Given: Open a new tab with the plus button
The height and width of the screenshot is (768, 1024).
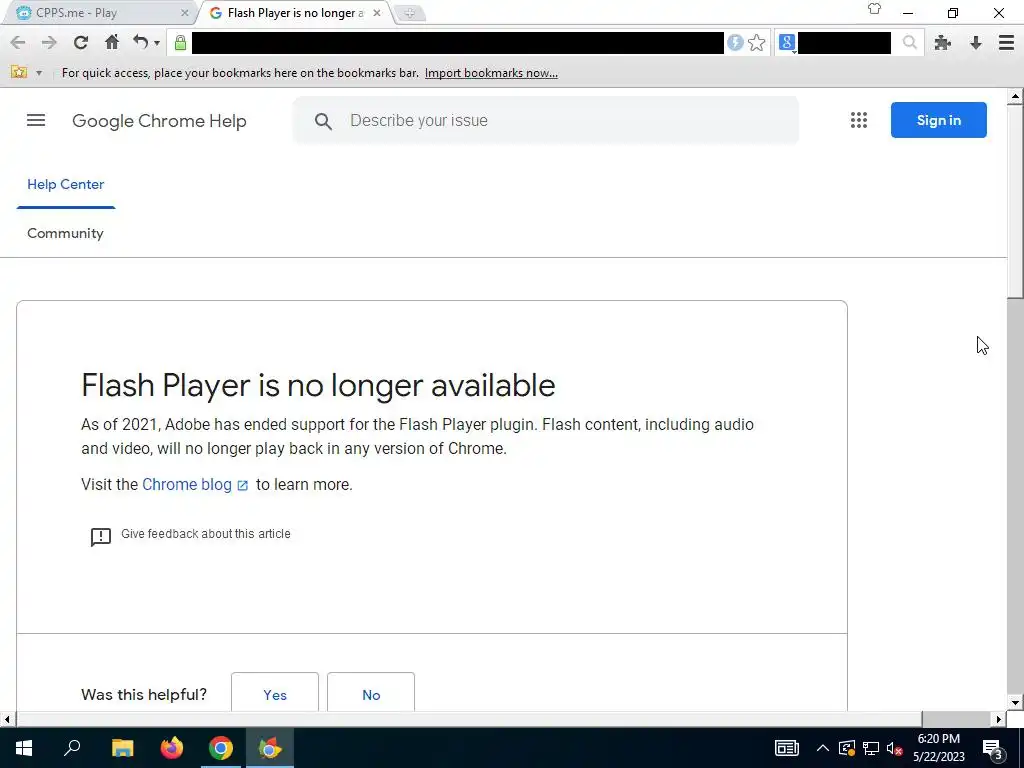Looking at the screenshot, I should coord(409,13).
